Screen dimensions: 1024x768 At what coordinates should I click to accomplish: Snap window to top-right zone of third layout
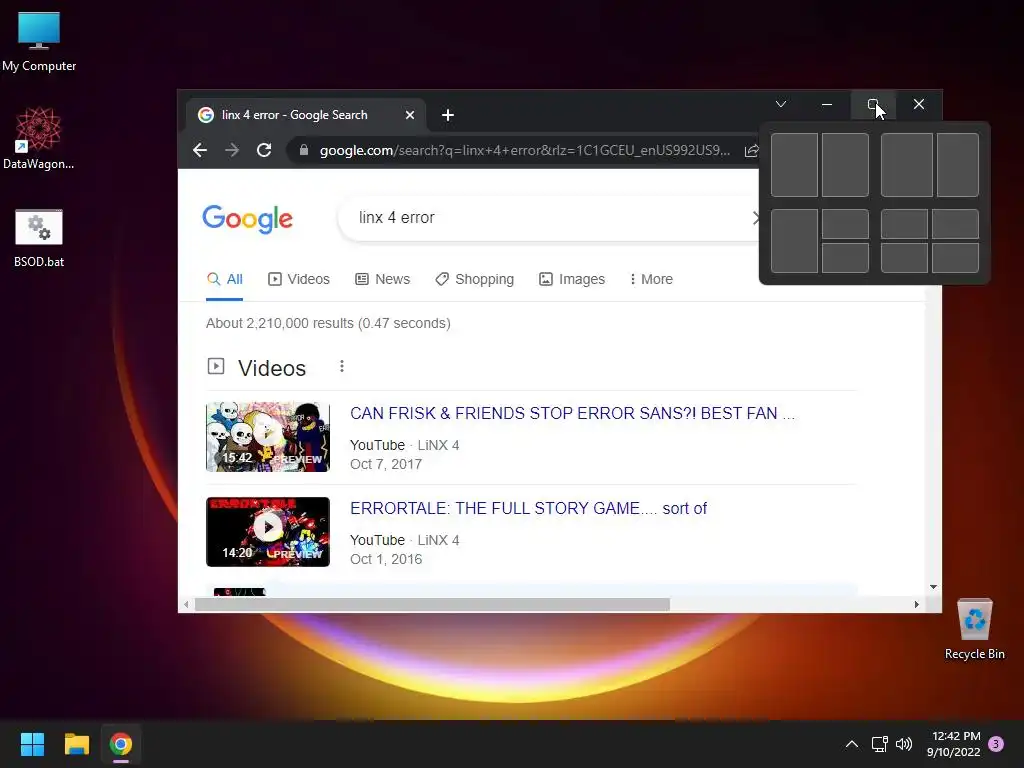click(845, 223)
